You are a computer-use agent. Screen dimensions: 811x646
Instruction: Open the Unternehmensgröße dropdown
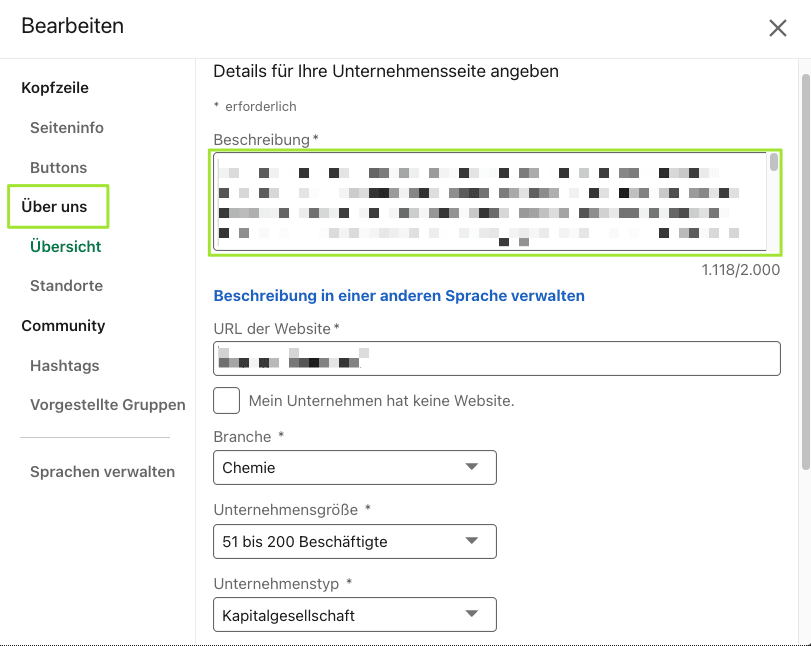[355, 541]
